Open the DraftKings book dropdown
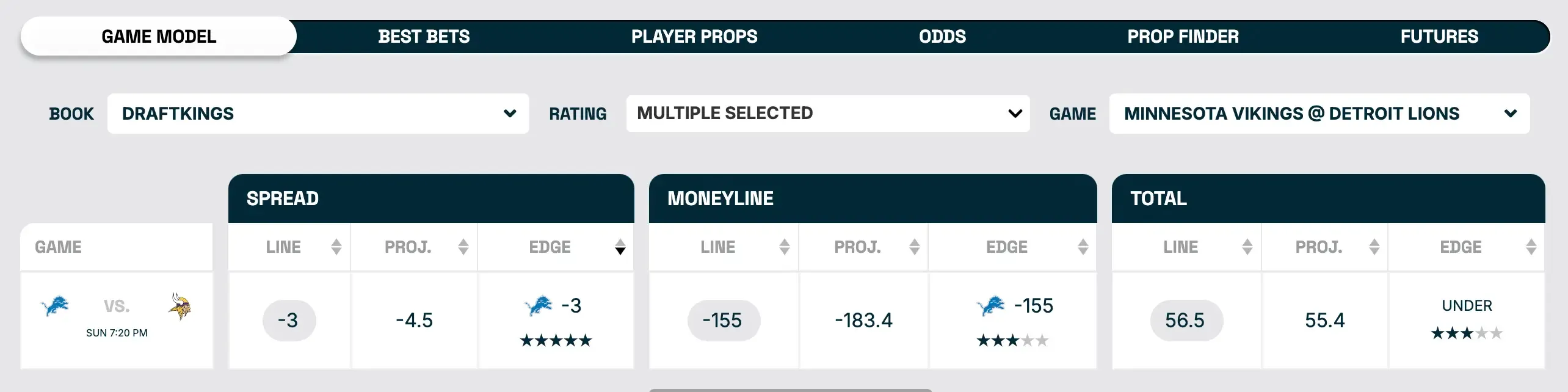The height and width of the screenshot is (392, 1568). (318, 114)
